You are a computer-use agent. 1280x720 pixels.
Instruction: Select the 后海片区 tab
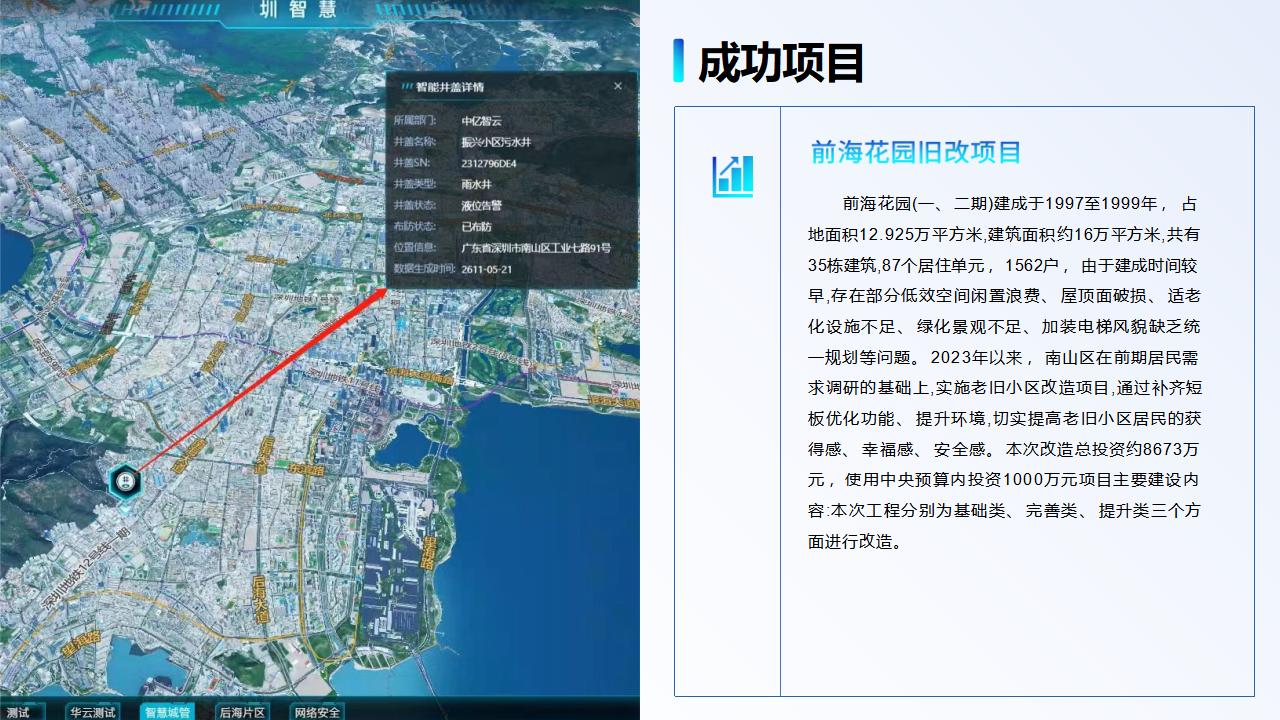tap(242, 712)
